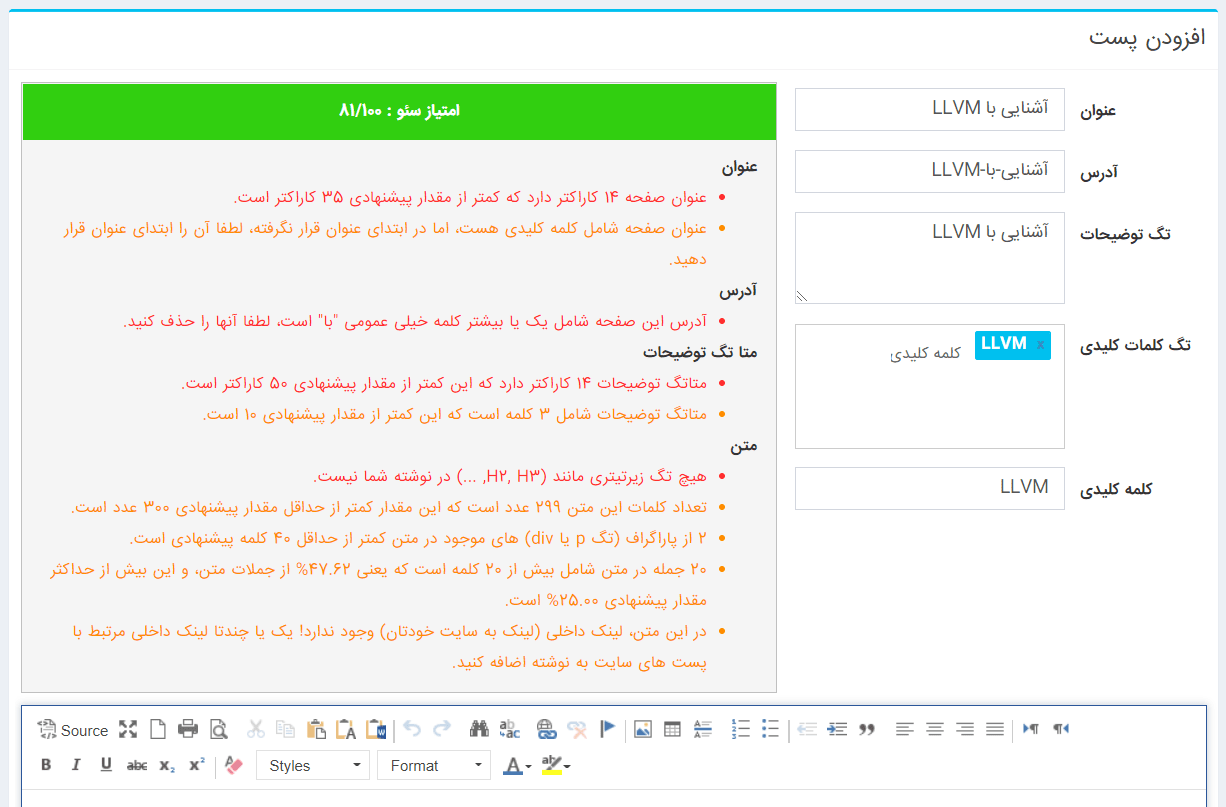Toggle subscript formatting
The height and width of the screenshot is (807, 1226).
pos(167,765)
